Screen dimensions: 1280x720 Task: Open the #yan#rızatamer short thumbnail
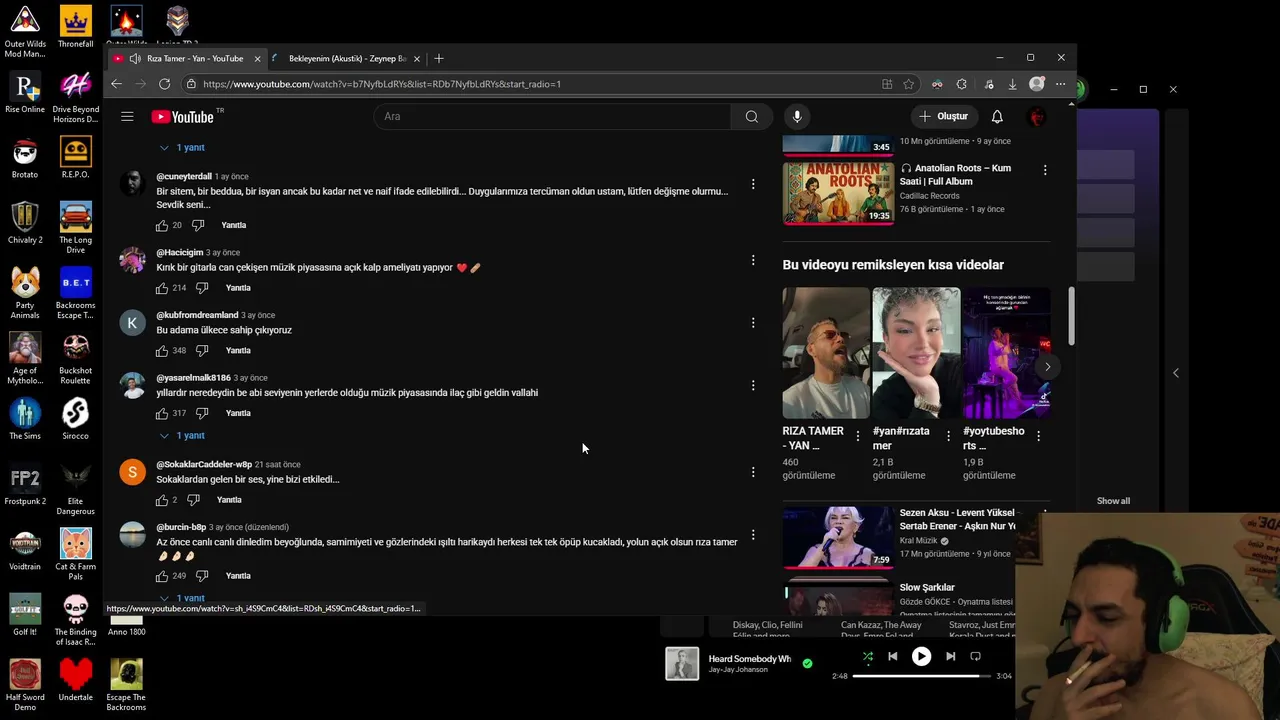[x=916, y=353]
